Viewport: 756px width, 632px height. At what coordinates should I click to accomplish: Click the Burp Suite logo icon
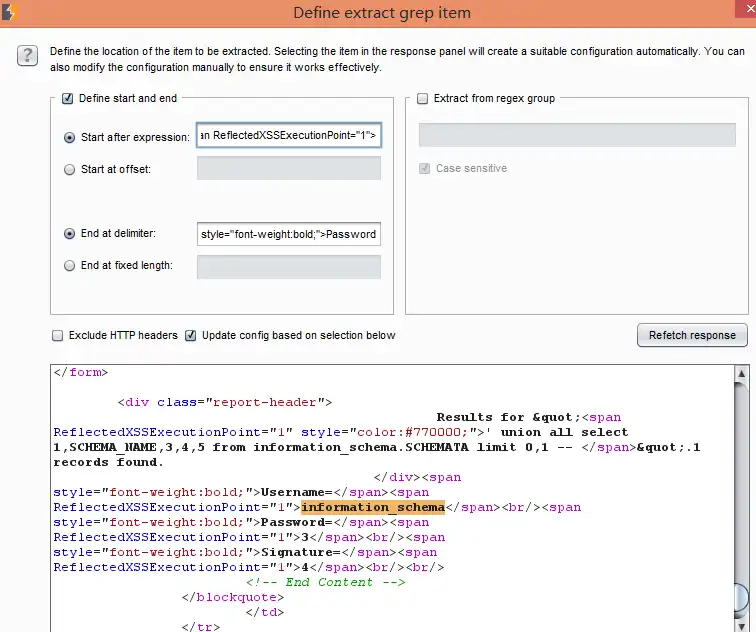coord(9,12)
